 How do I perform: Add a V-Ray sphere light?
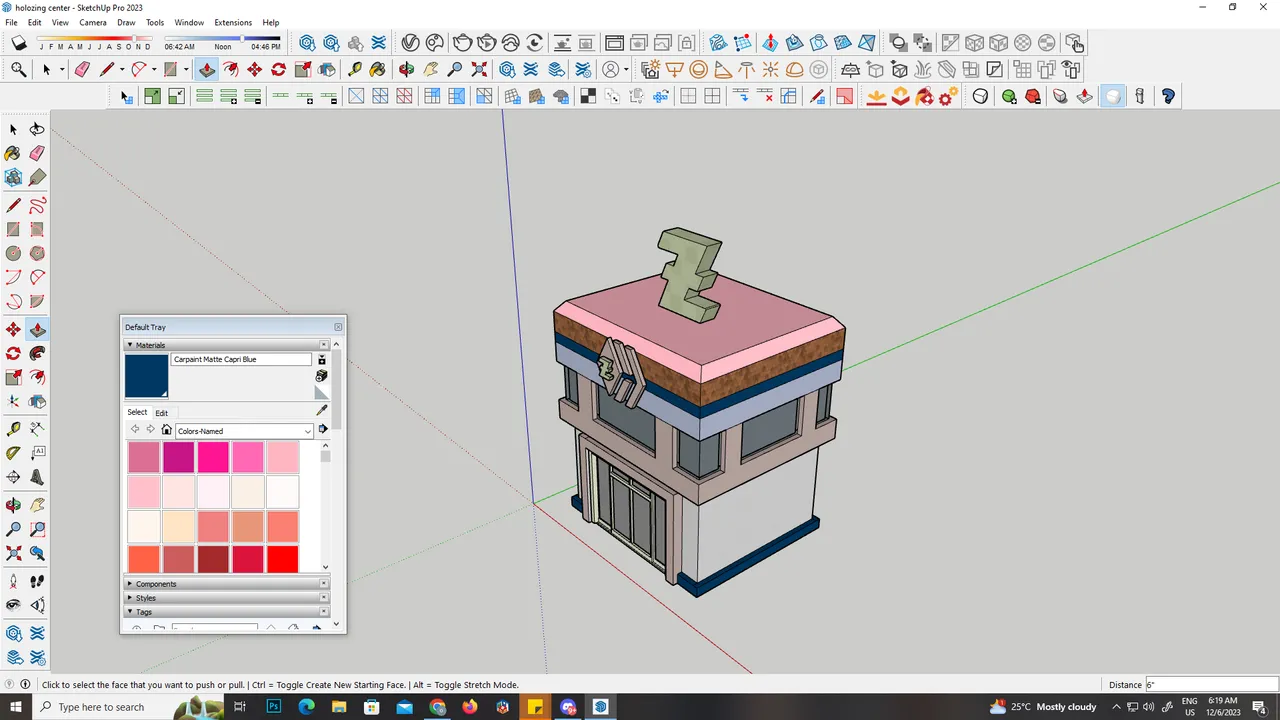click(x=699, y=69)
